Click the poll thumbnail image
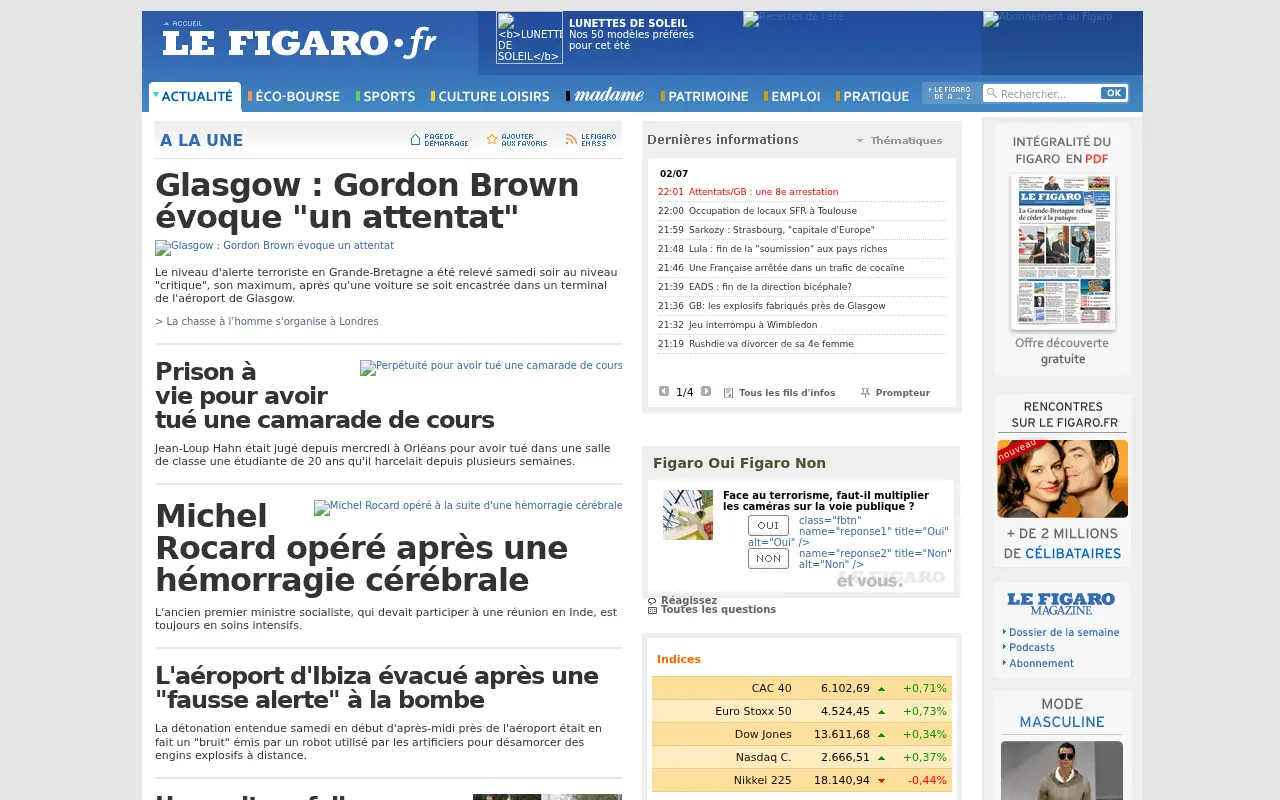The image size is (1280, 800). pyautogui.click(x=688, y=515)
